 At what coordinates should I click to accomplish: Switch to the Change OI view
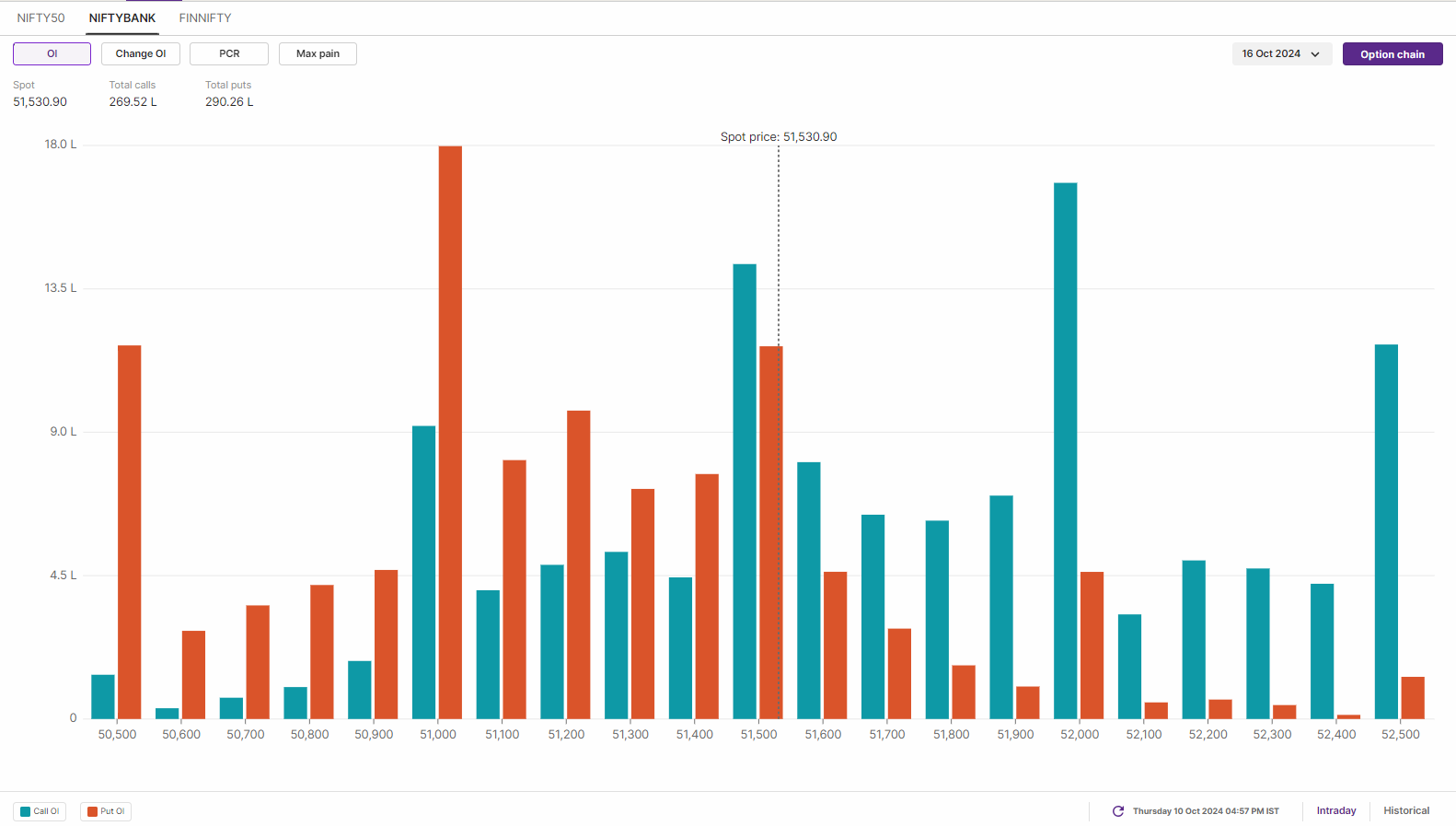pos(141,54)
